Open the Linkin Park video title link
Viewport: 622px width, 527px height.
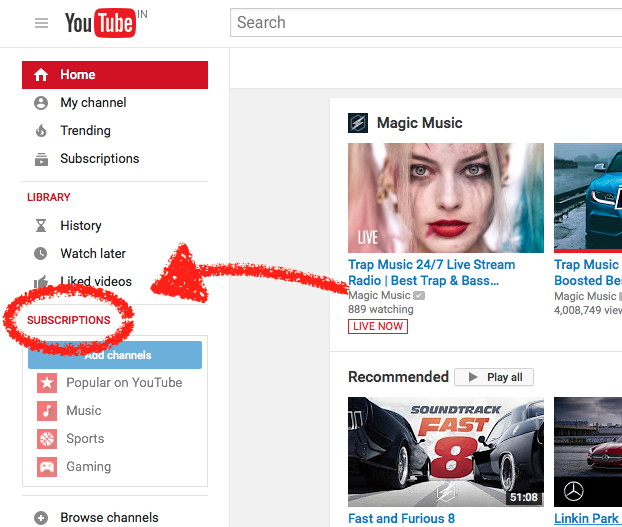(588, 518)
